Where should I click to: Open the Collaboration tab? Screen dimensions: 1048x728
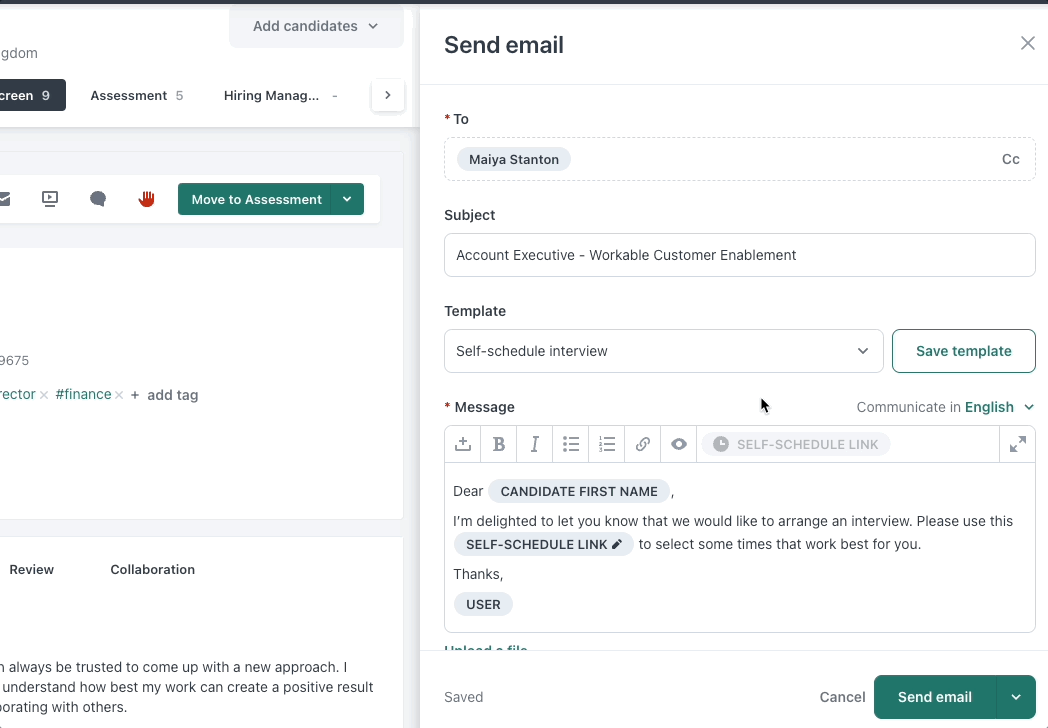152,570
